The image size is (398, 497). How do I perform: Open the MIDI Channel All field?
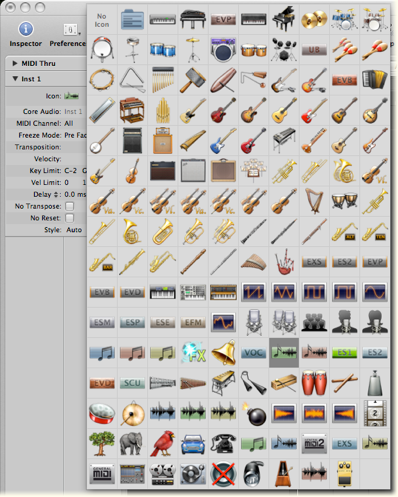pyautogui.click(x=69, y=123)
